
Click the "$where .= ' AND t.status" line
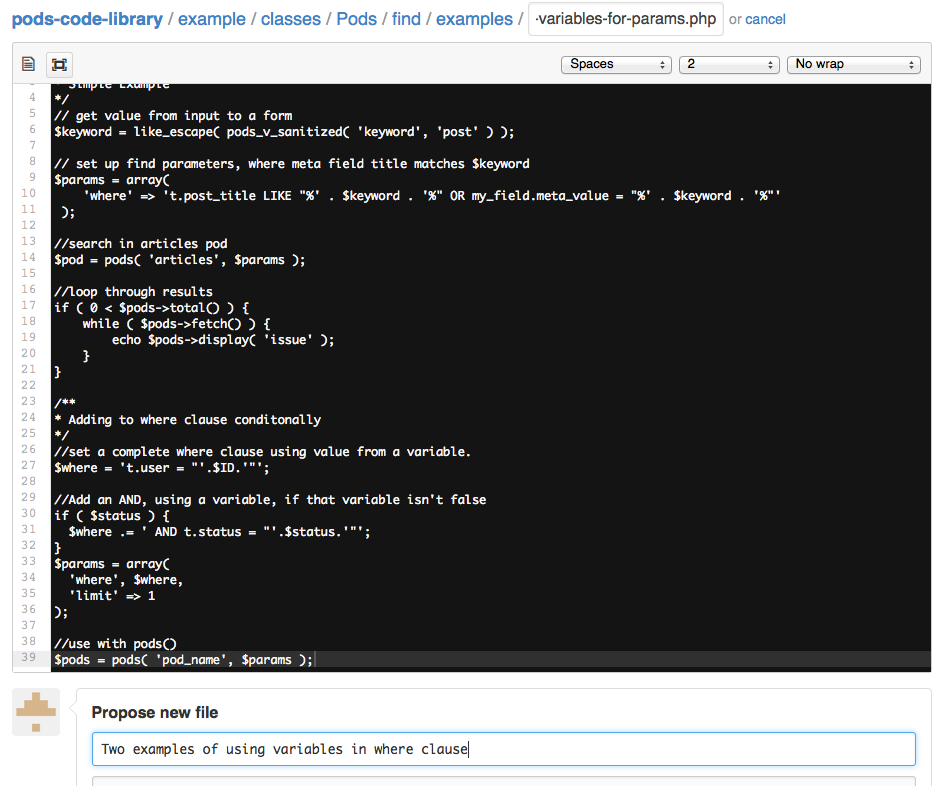tap(219, 531)
